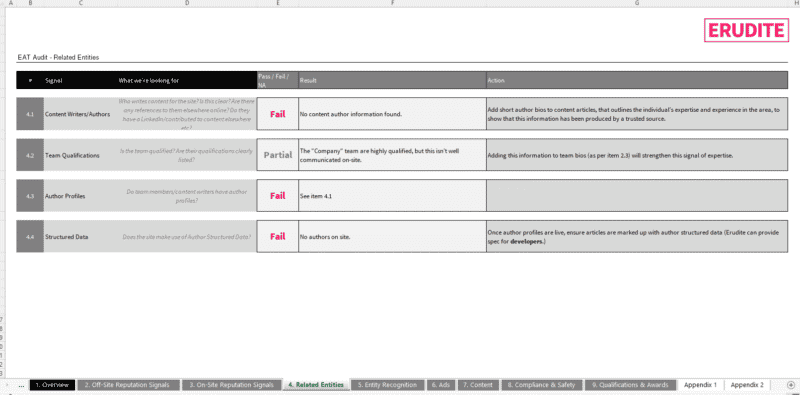
Task: Select the 5. Entity Recognition tab
Action: click(387, 385)
